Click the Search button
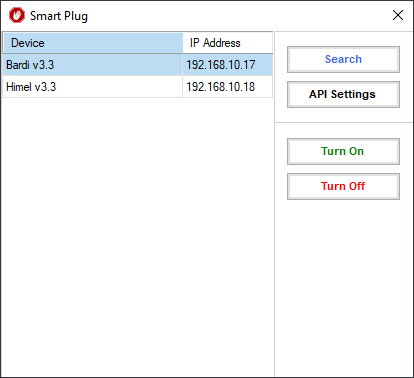 point(343,59)
